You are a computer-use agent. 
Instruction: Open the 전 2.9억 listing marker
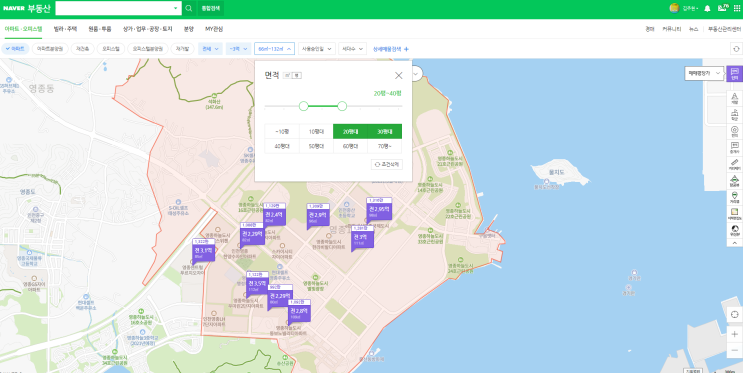pos(318,215)
